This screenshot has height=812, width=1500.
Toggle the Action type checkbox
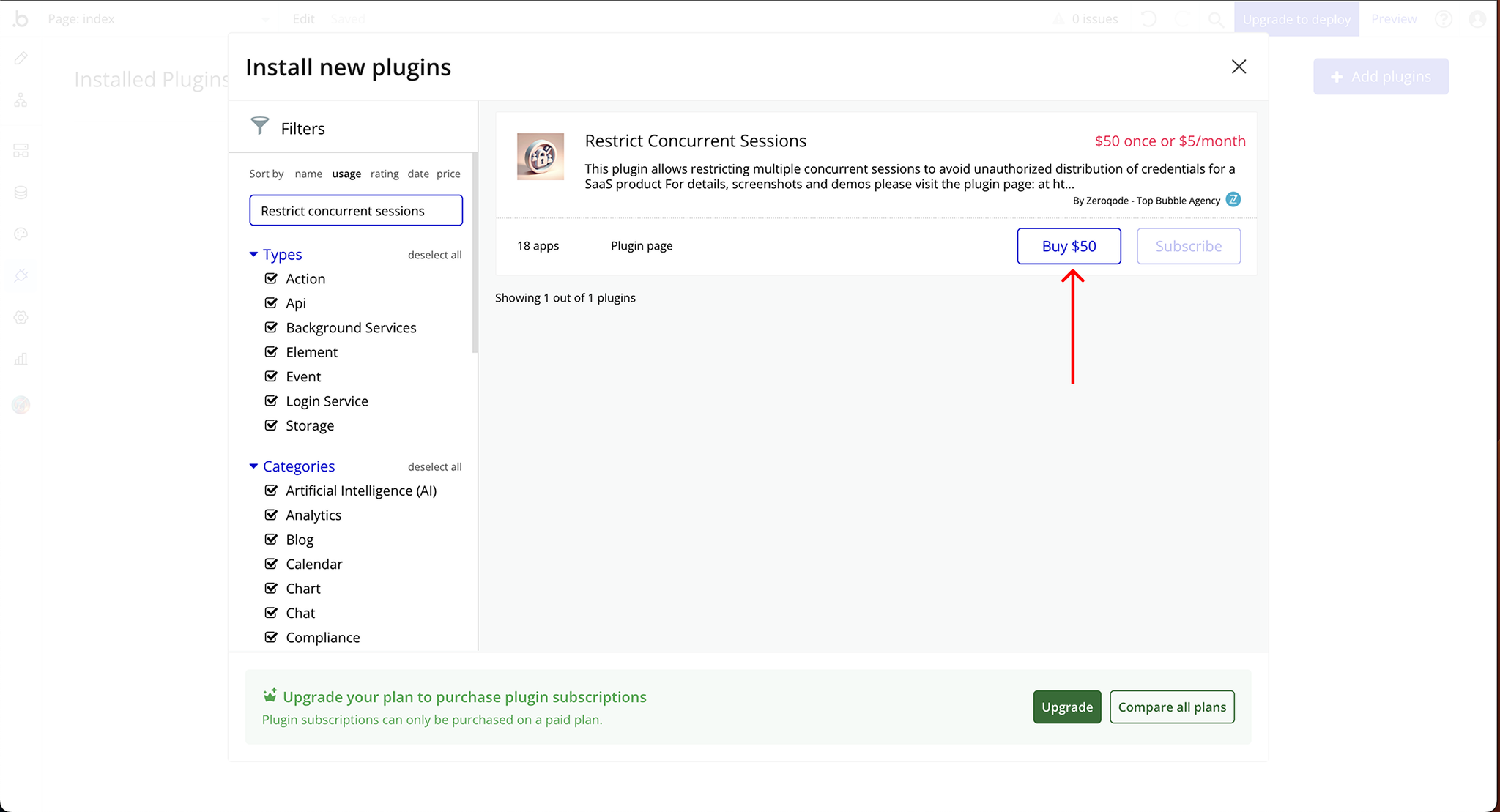click(272, 278)
